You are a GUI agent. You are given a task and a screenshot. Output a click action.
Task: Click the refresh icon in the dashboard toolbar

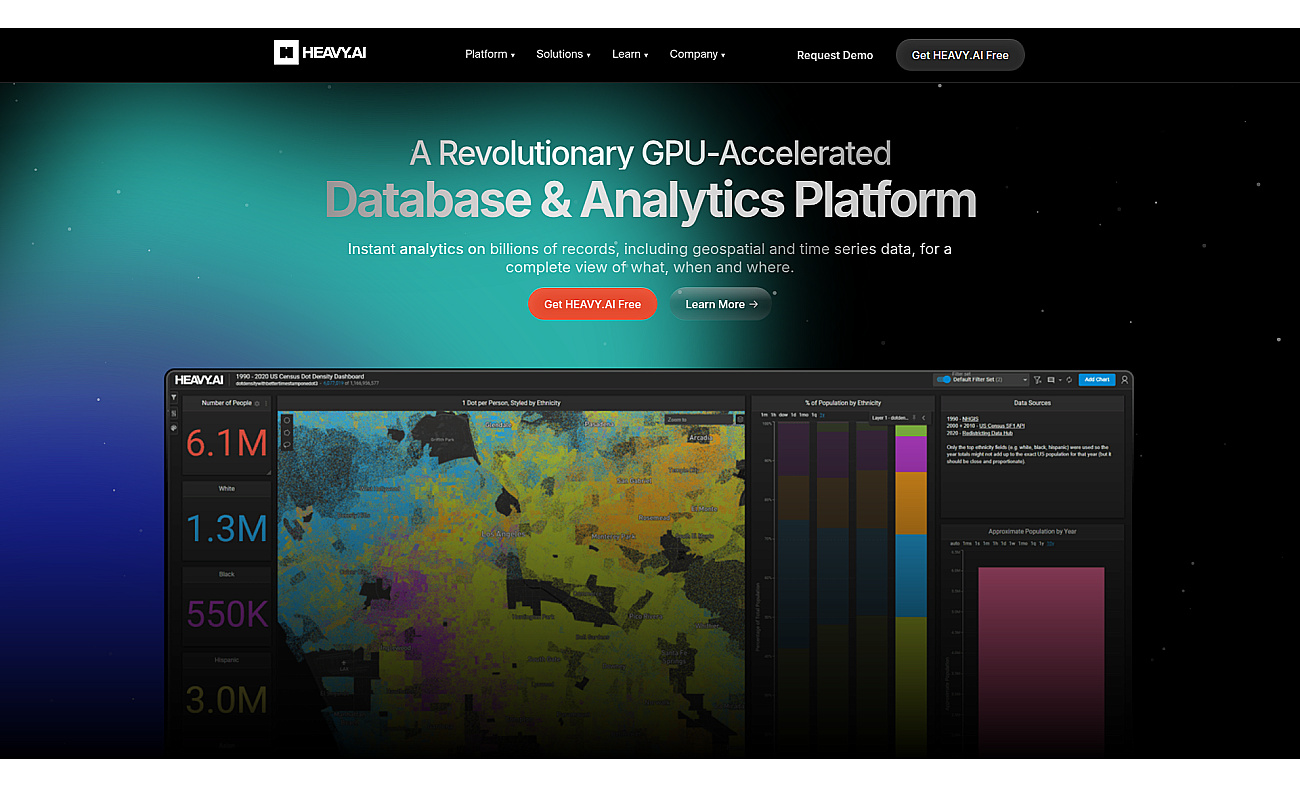[x=1069, y=380]
